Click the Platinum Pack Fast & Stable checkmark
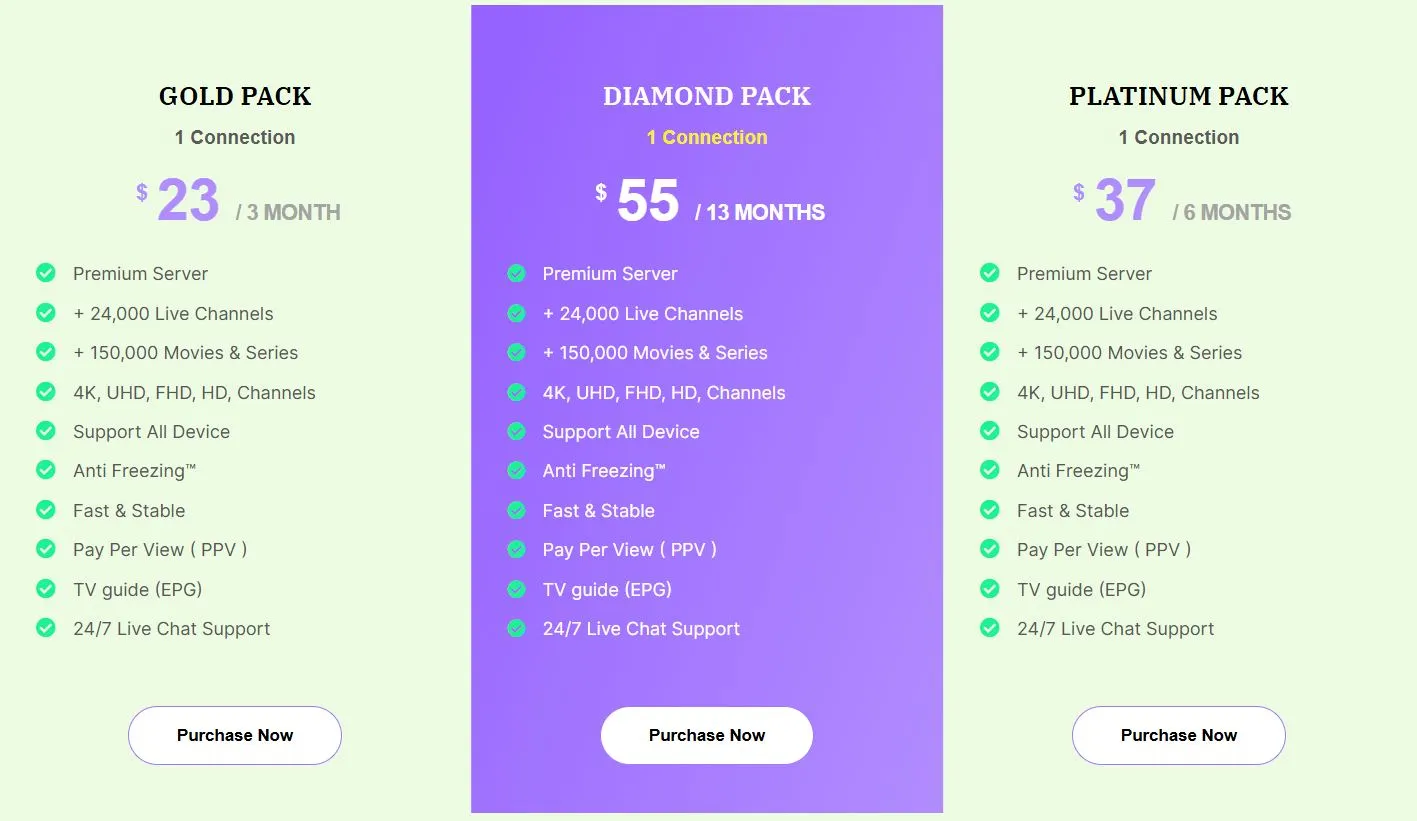 coord(990,510)
